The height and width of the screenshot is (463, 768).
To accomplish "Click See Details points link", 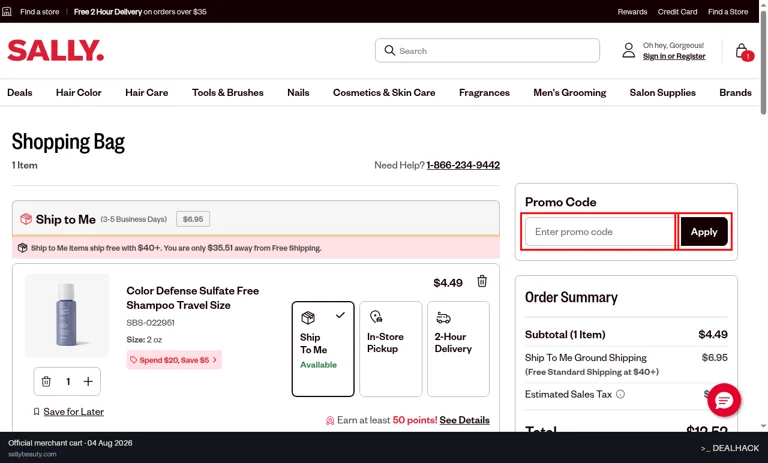I will pyautogui.click(x=464, y=420).
